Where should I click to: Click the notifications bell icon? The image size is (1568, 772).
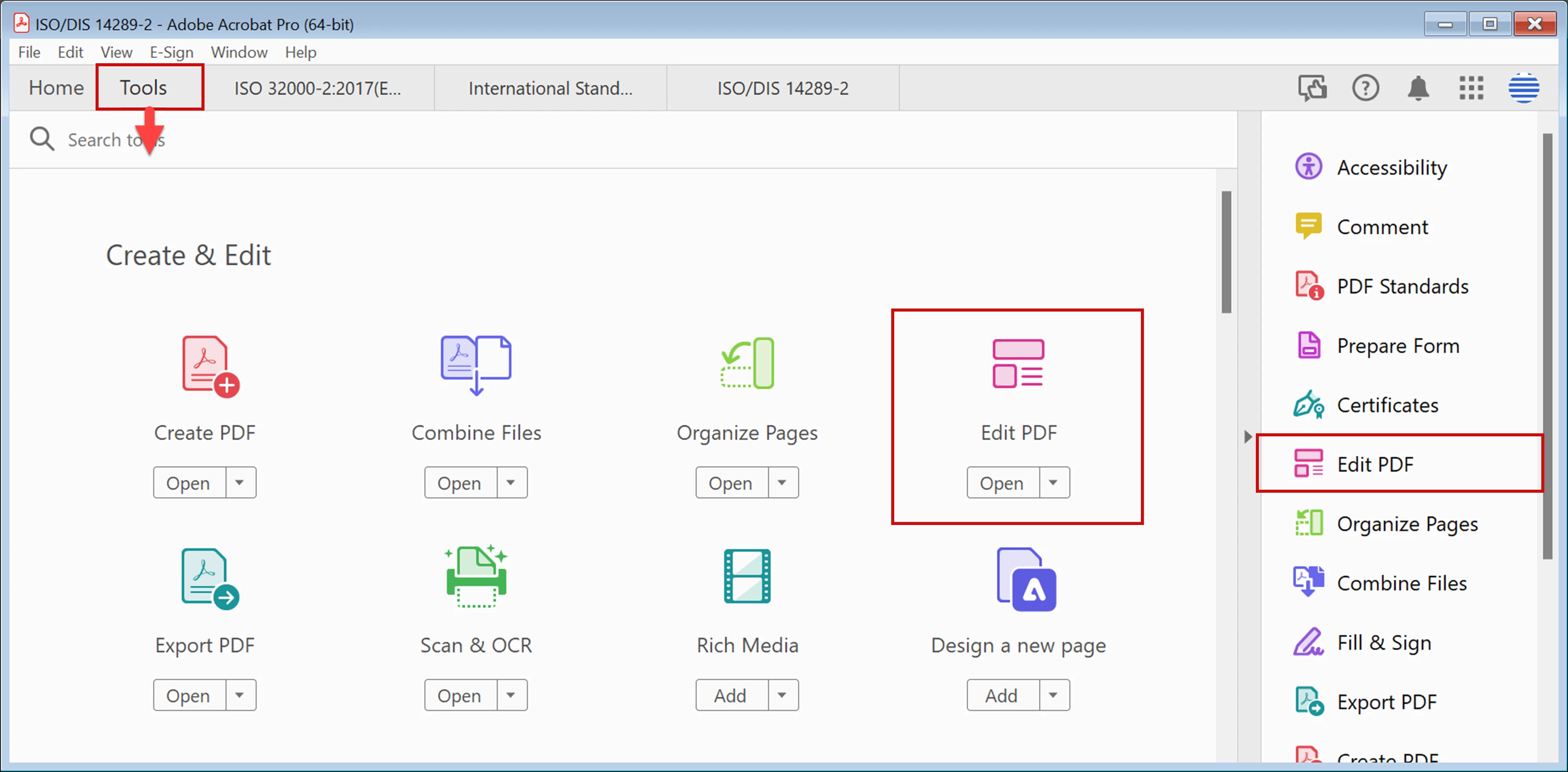pyautogui.click(x=1418, y=89)
